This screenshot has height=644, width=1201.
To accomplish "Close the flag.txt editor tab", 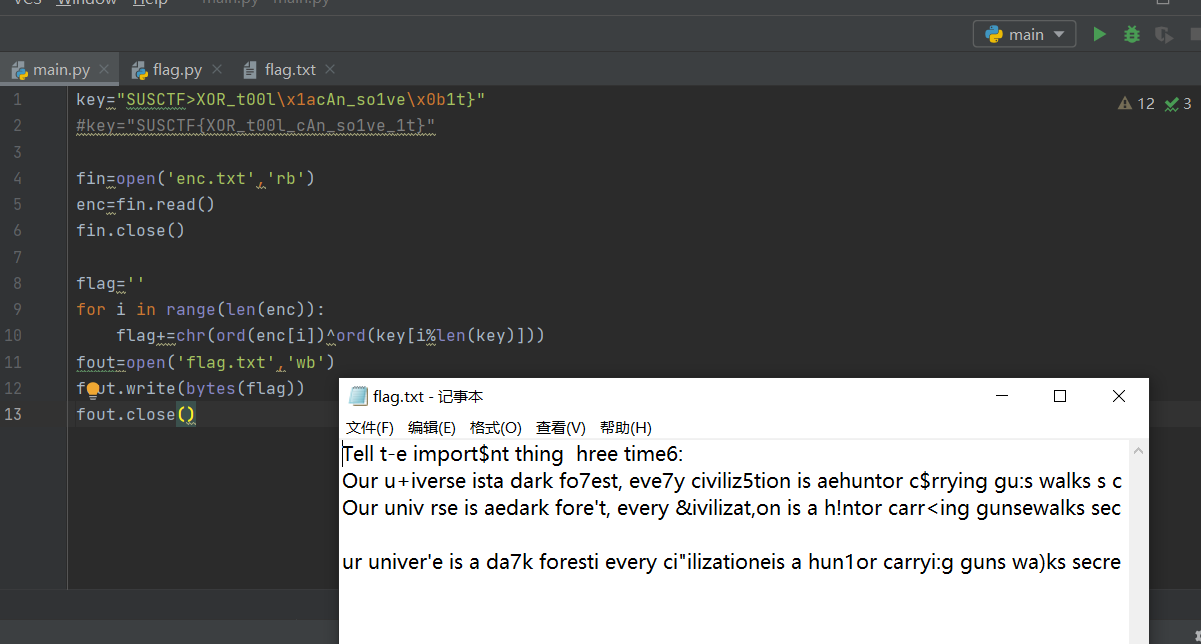I will point(330,70).
